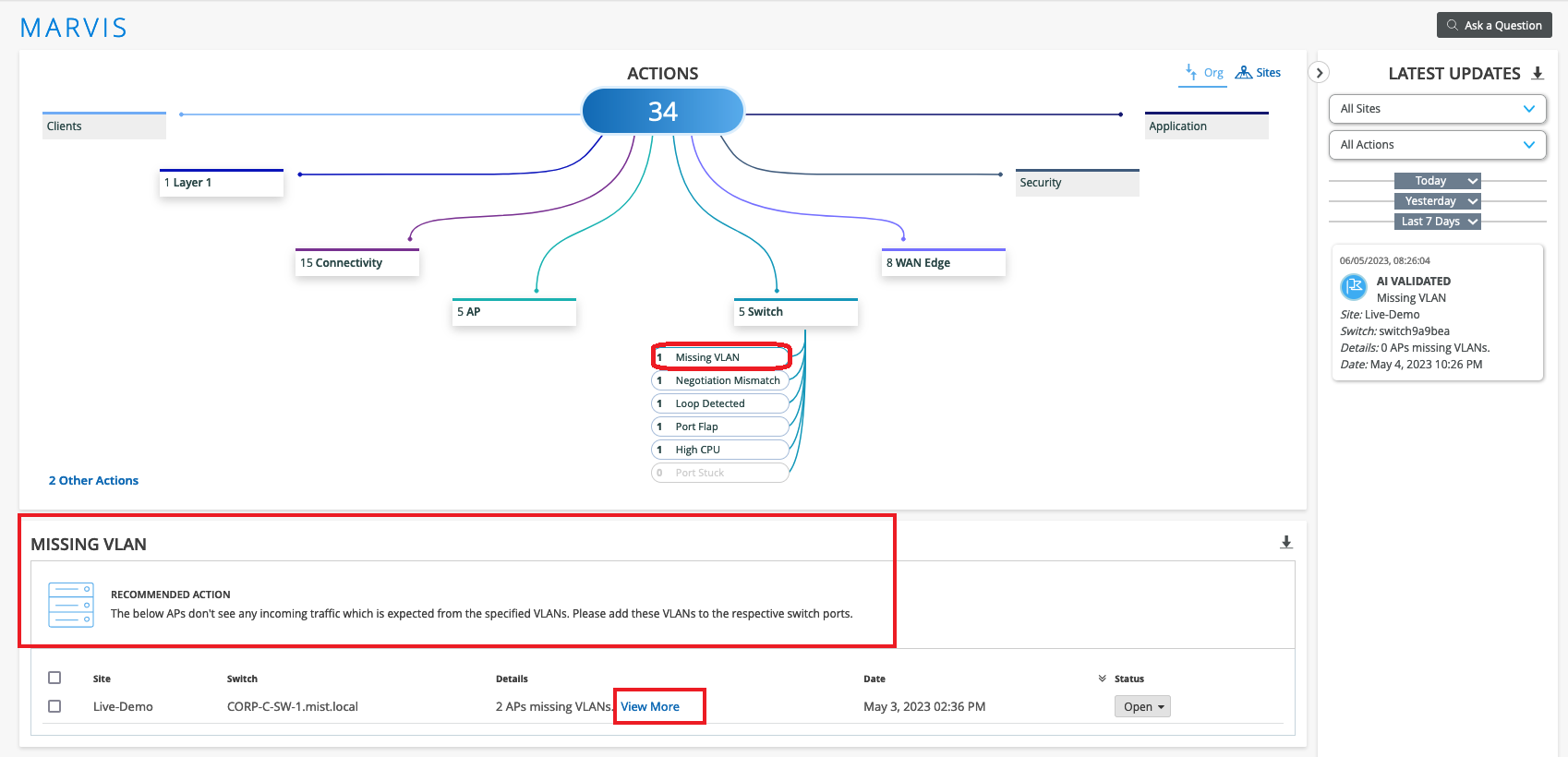Click the Live-Demo site cell
The image size is (1568, 757).
tap(123, 706)
